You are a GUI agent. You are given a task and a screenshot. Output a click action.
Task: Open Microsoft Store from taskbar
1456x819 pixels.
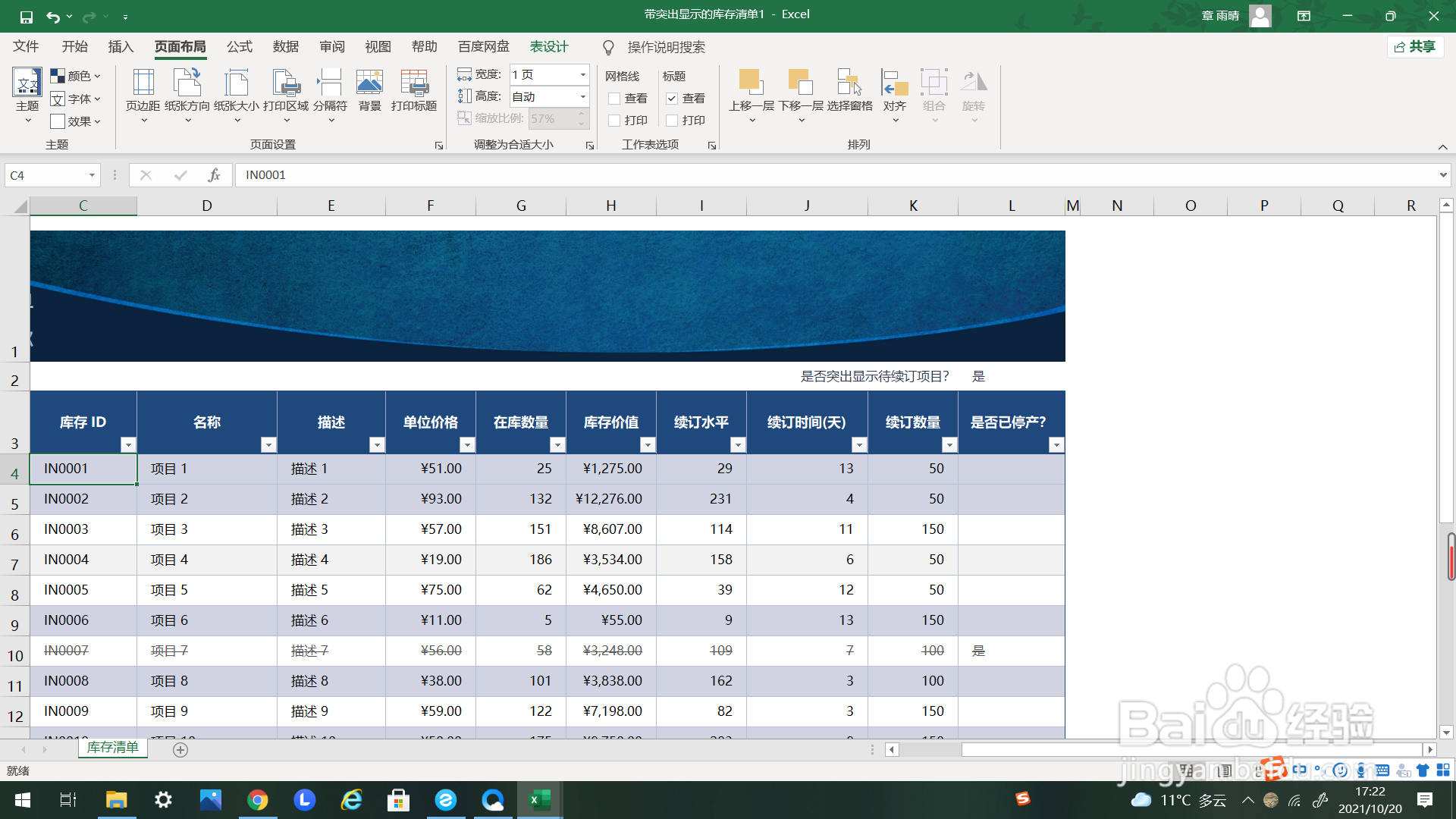398,800
